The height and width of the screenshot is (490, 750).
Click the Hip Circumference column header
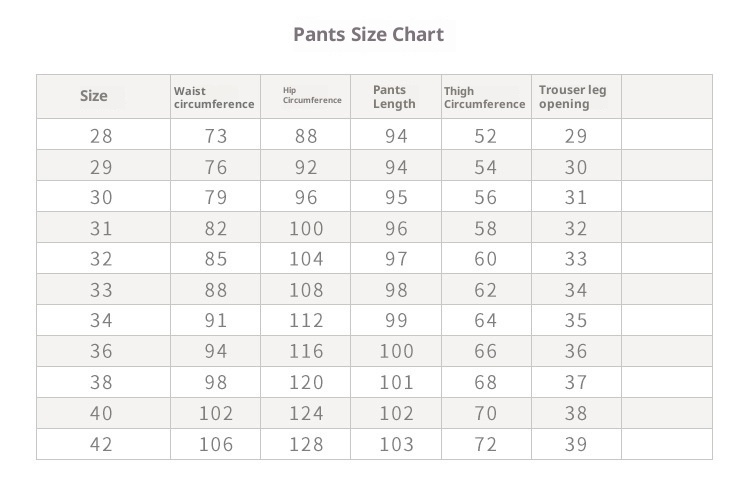point(311,95)
